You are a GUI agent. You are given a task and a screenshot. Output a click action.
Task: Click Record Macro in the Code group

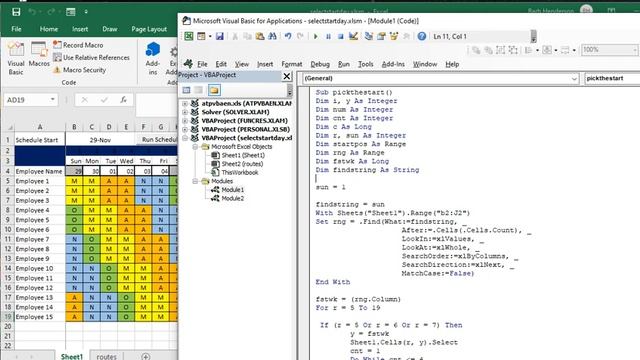point(78,45)
